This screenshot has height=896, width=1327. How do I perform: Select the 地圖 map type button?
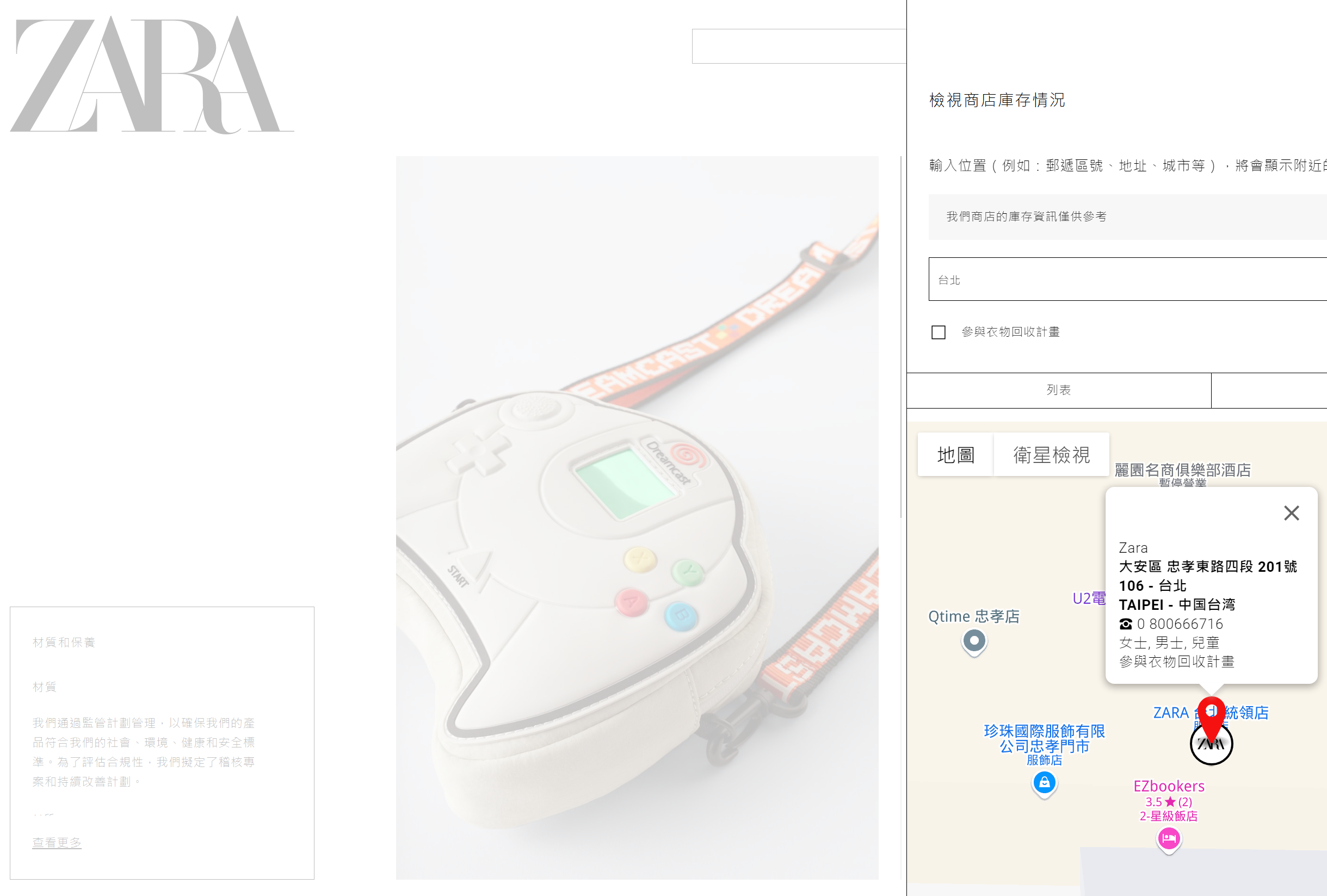pyautogui.click(x=955, y=455)
